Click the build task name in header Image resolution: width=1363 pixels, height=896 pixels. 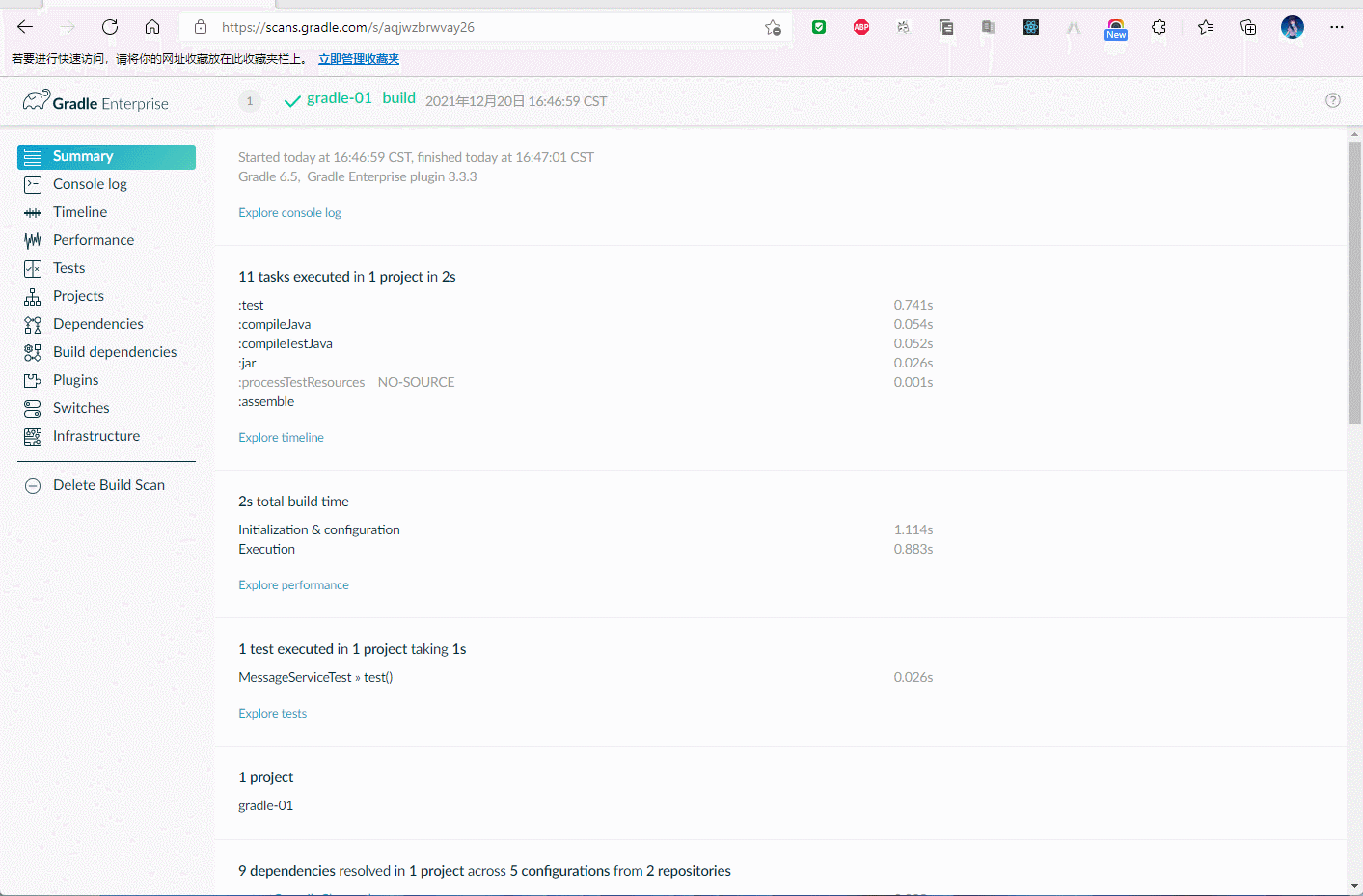pyautogui.click(x=398, y=98)
